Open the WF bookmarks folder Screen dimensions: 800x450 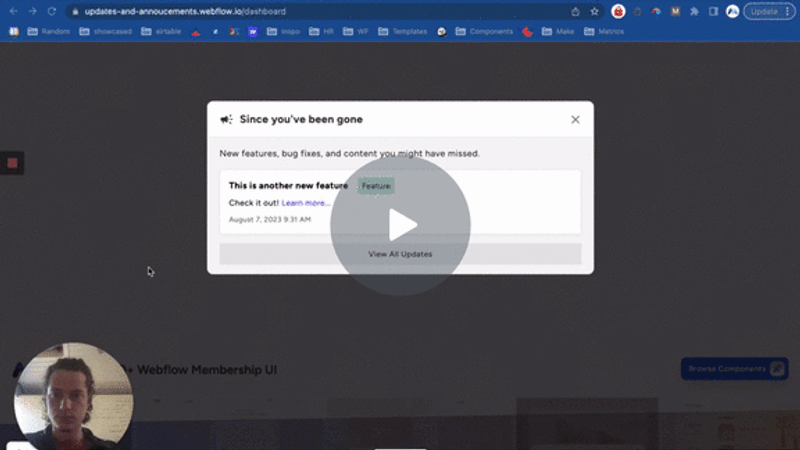coord(356,32)
